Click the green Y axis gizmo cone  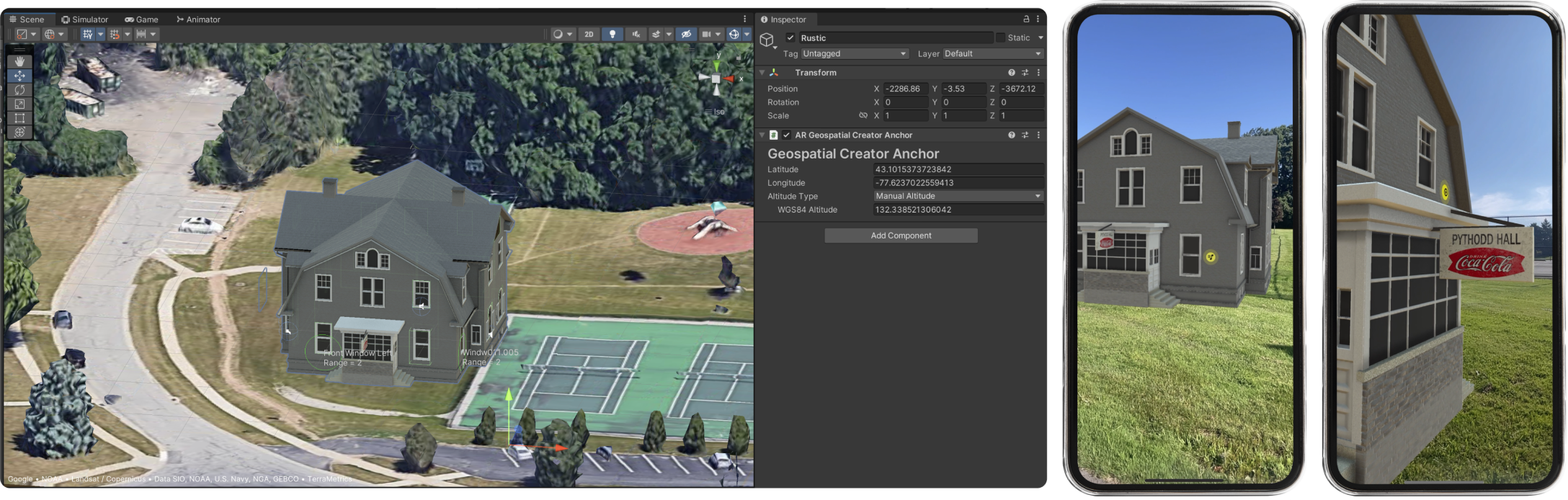pyautogui.click(x=716, y=66)
